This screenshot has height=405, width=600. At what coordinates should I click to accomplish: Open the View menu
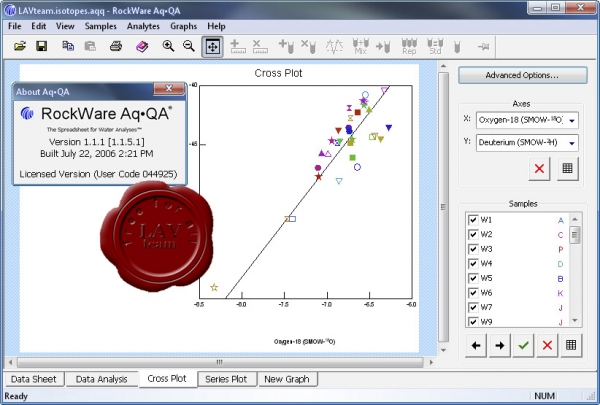(65, 26)
